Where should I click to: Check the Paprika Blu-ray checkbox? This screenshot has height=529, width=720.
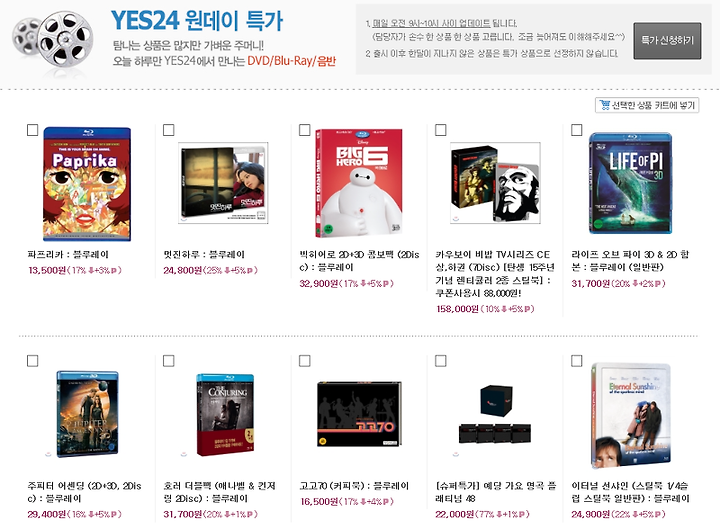pos(33,130)
